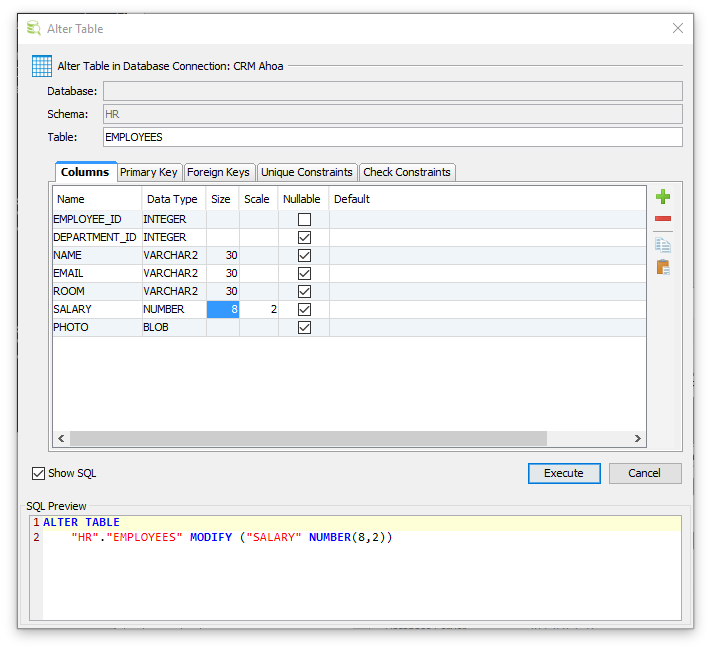Paste column using the clipboard icon
This screenshot has height=650, width=711.
click(x=662, y=267)
